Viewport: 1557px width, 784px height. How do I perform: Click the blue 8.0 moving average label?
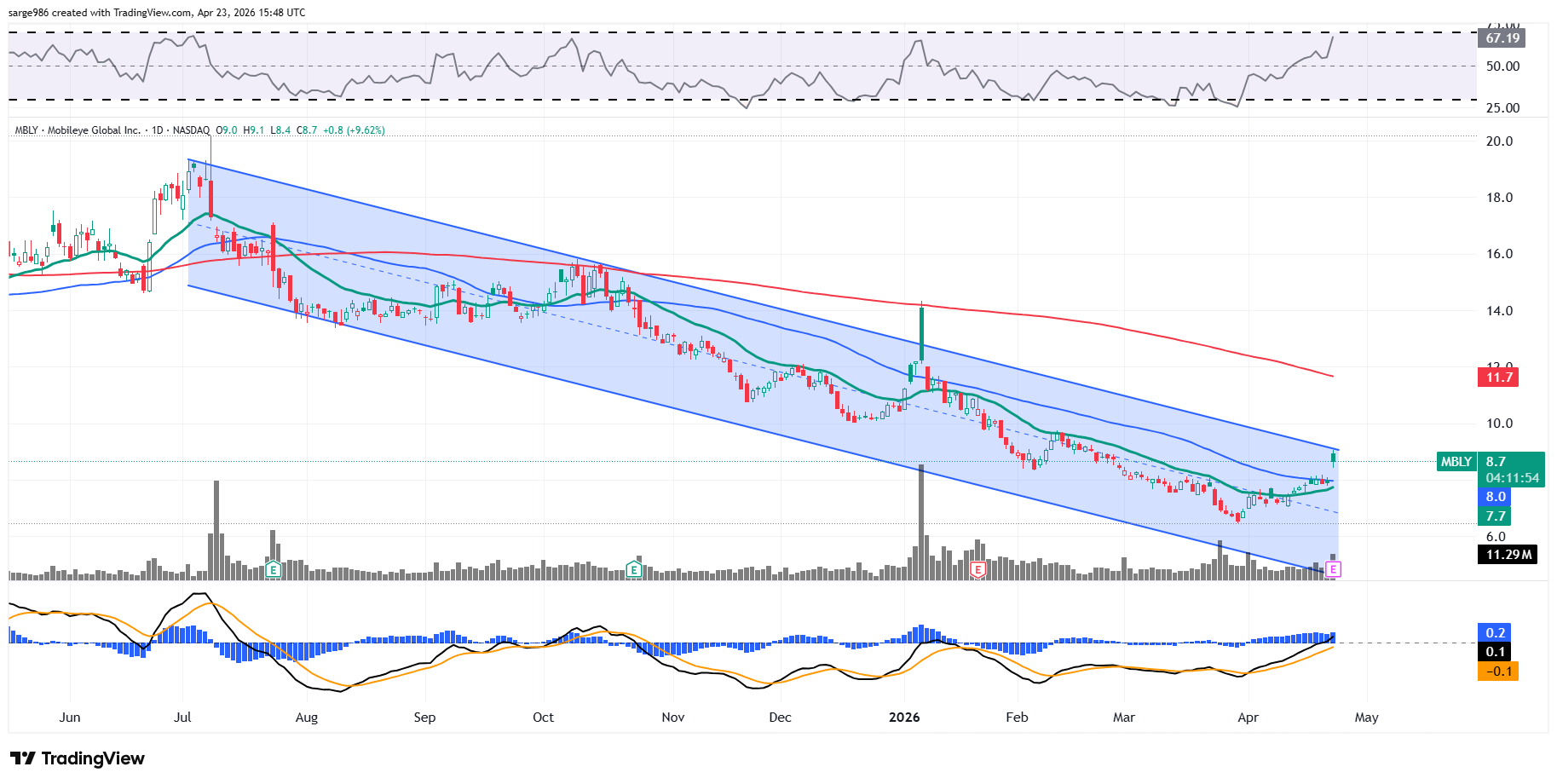1495,497
